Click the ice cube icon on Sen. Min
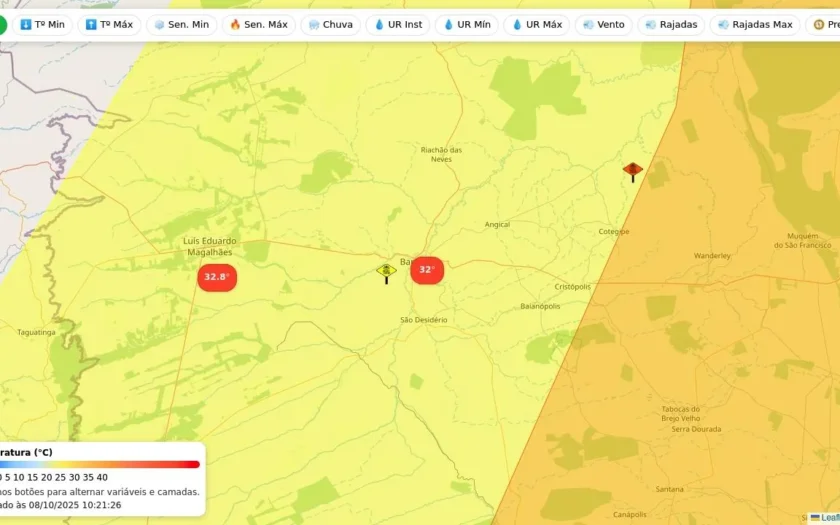The image size is (840, 525). pyautogui.click(x=159, y=25)
